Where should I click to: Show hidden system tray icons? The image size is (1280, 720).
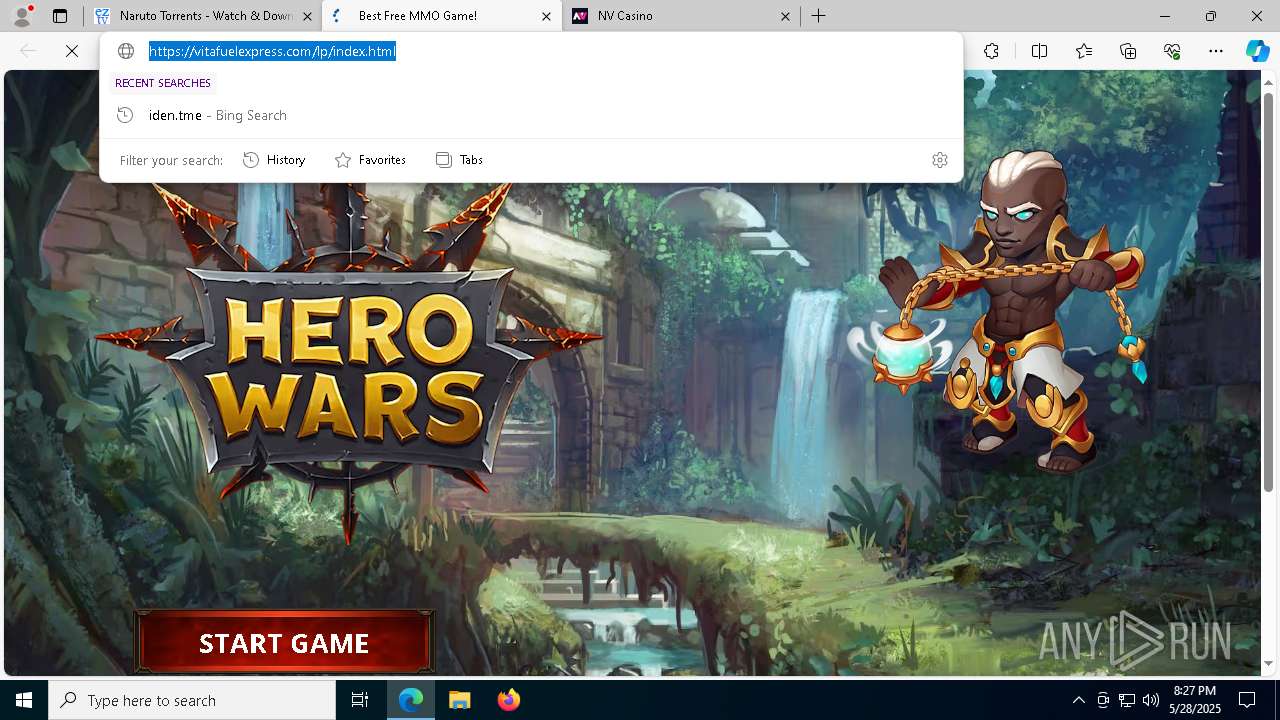[1078, 700]
